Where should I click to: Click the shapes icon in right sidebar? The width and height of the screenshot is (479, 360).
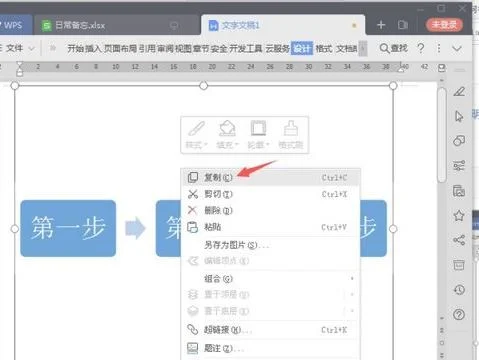pos(459,141)
